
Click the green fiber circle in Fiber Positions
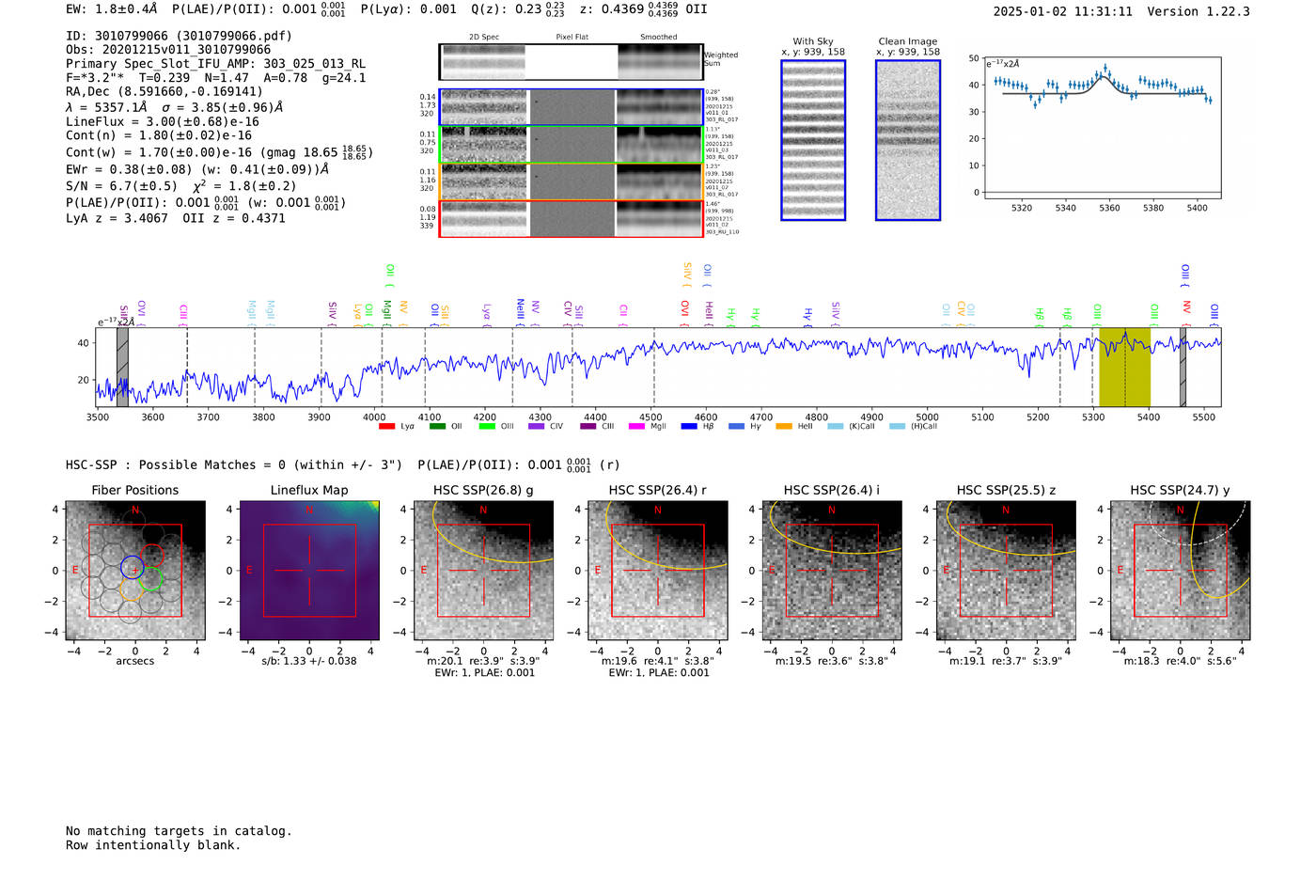point(150,578)
